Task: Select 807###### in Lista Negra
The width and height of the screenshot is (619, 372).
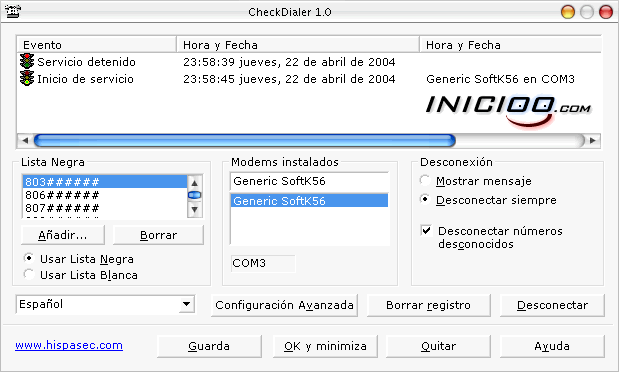Action: (x=105, y=208)
